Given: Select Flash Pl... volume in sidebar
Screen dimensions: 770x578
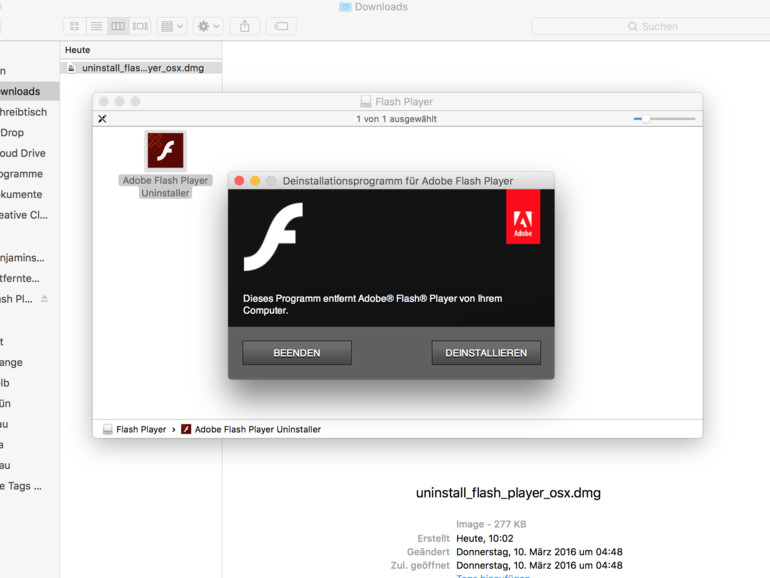Looking at the screenshot, I should (17, 299).
